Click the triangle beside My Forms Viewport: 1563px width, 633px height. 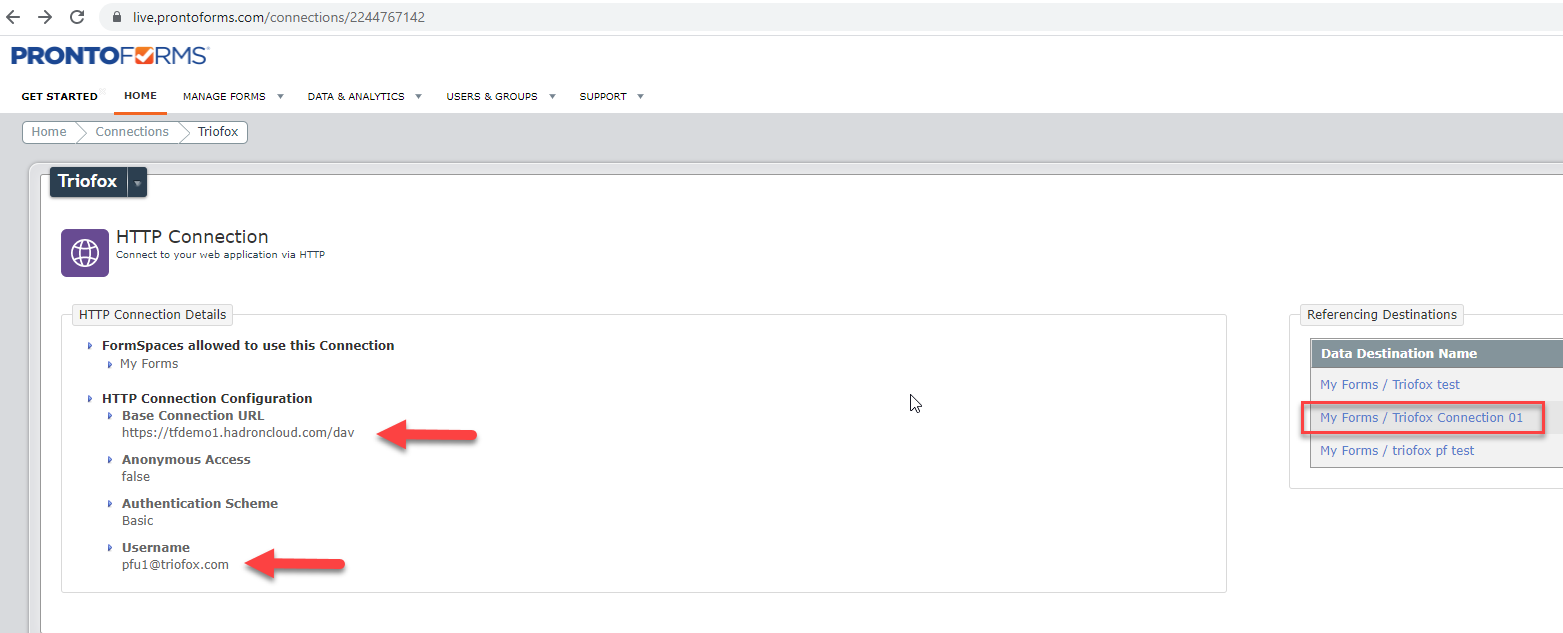[x=110, y=364]
